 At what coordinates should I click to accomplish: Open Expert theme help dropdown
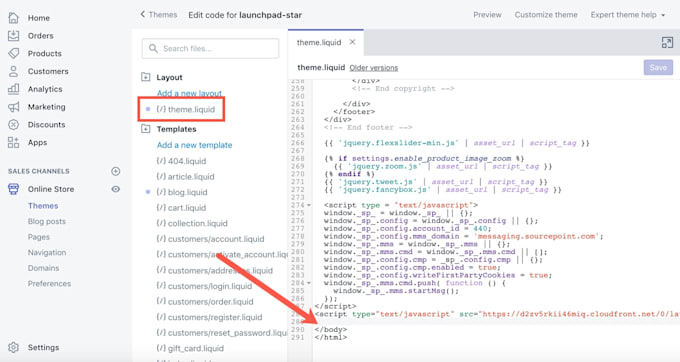(x=628, y=15)
